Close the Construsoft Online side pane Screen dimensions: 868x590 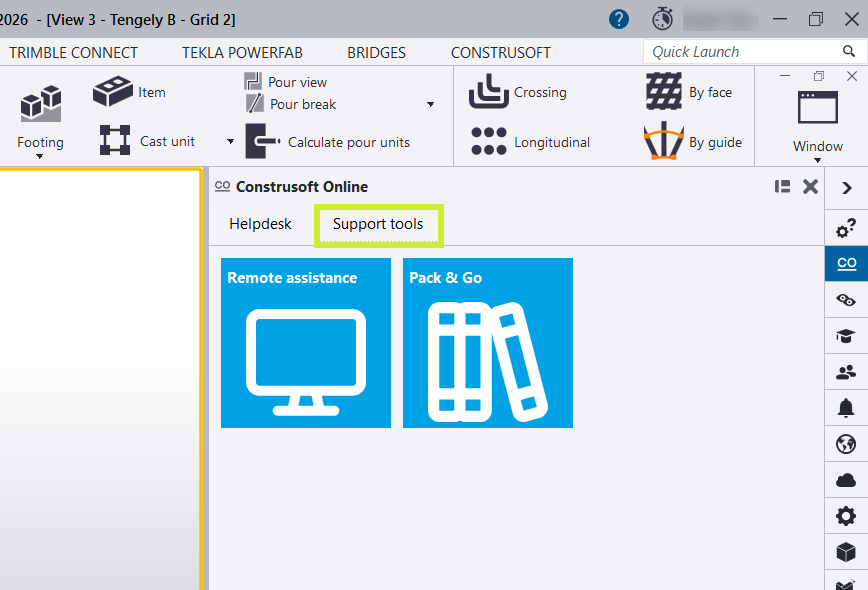coord(810,187)
